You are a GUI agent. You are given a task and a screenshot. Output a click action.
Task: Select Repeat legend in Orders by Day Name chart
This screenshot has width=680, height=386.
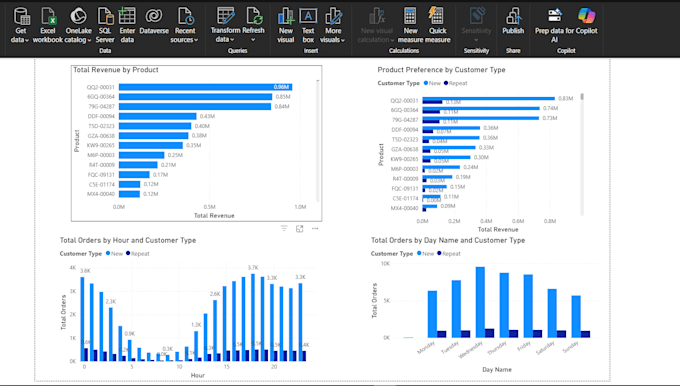tap(449, 254)
